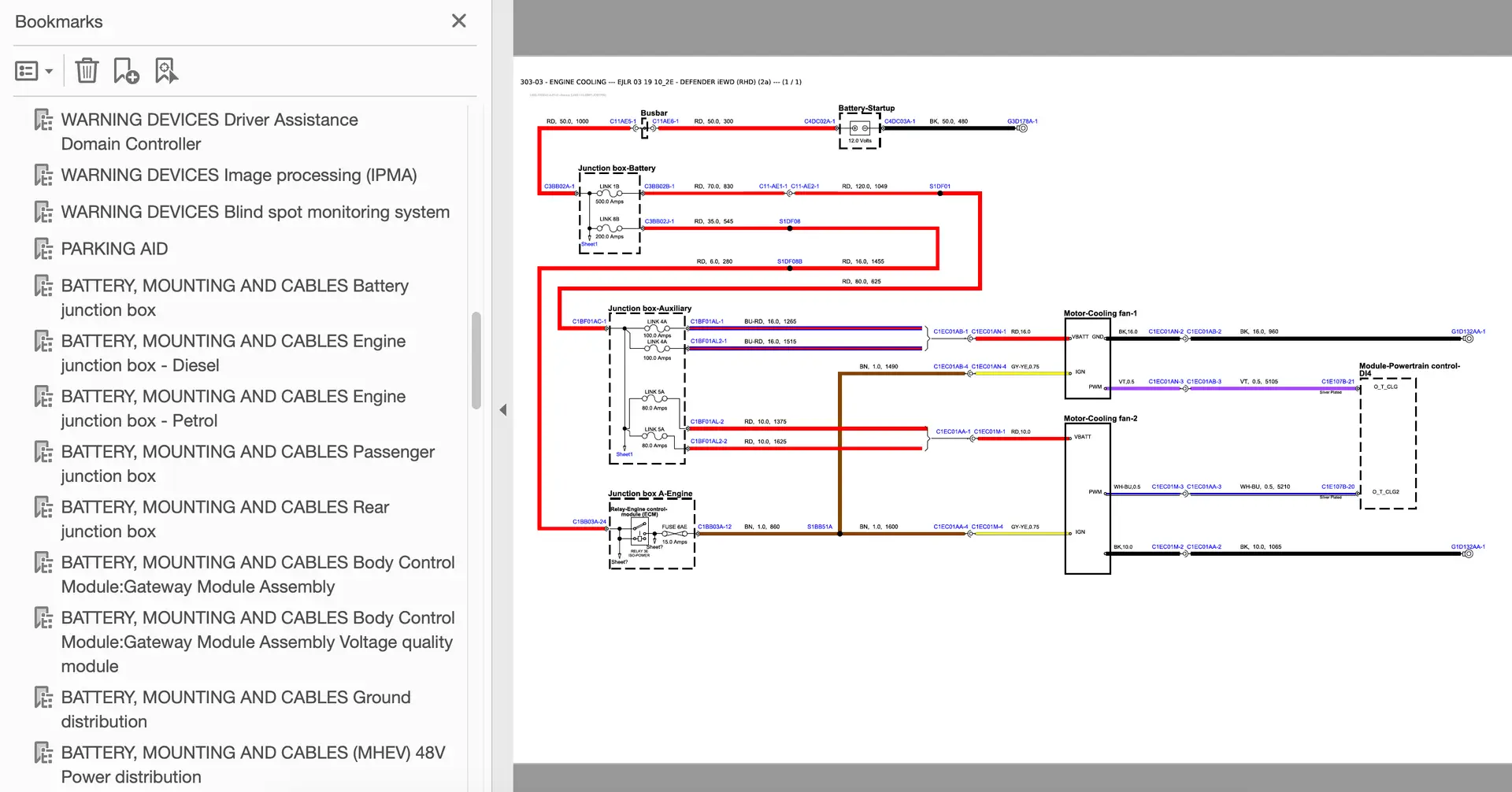This screenshot has width=1512, height=792.
Task: Collapse the side panel with arrow handle
Action: [x=503, y=409]
